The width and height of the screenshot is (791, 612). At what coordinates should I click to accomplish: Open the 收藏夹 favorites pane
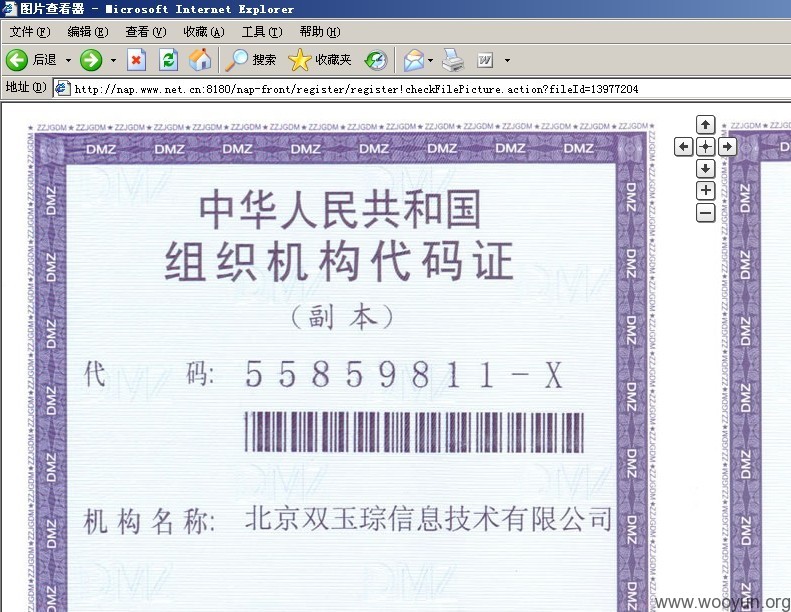(x=319, y=60)
